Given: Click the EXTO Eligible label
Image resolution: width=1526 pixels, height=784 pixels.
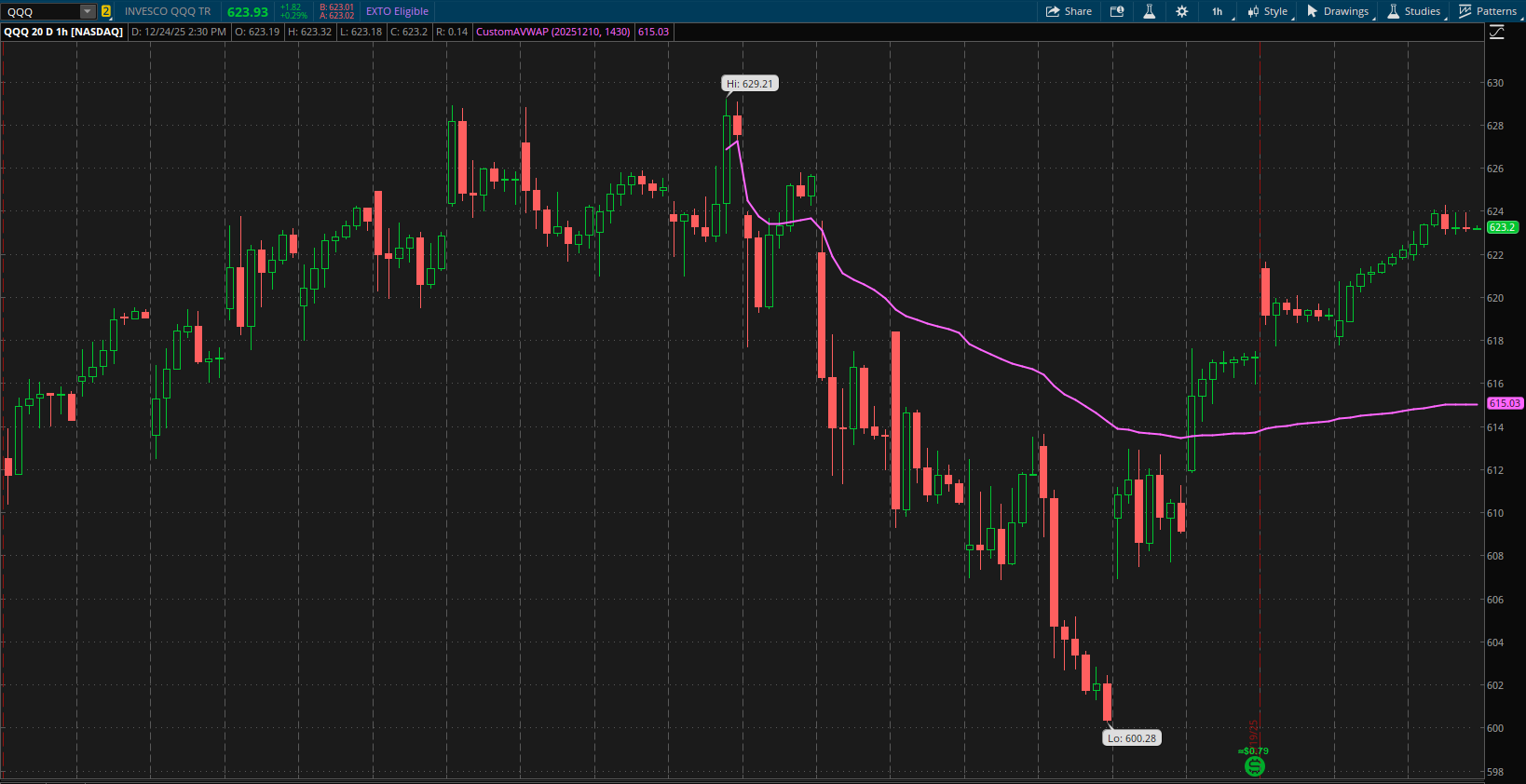Looking at the screenshot, I should (397, 11).
